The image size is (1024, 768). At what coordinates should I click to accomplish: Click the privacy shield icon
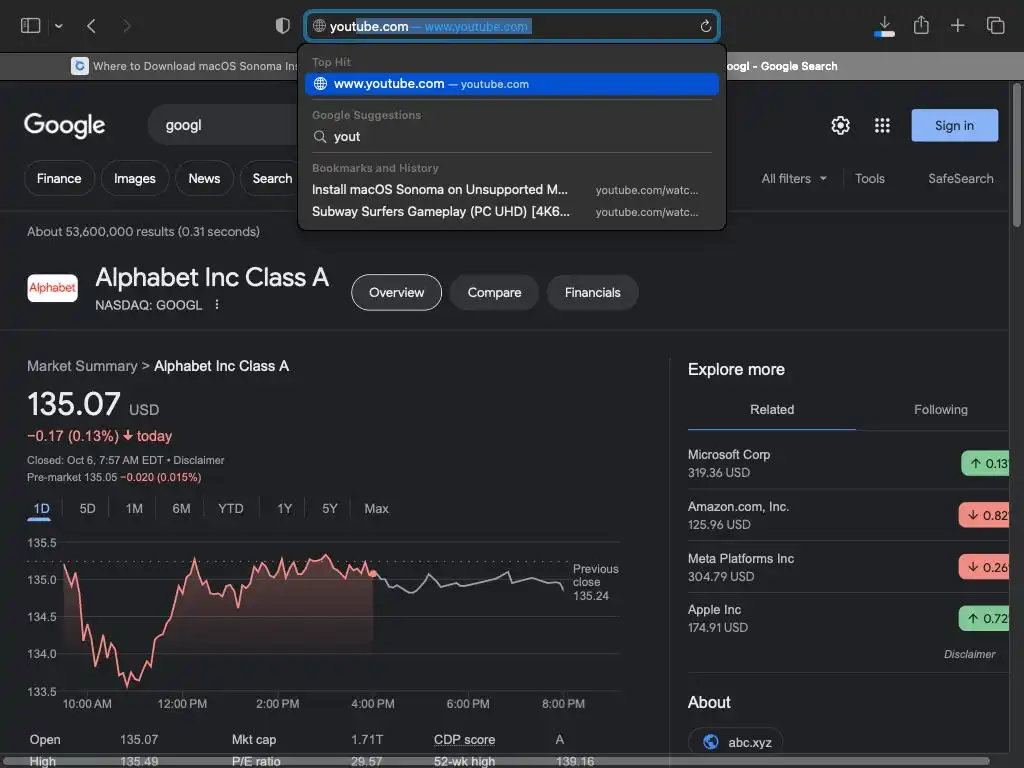(x=283, y=26)
